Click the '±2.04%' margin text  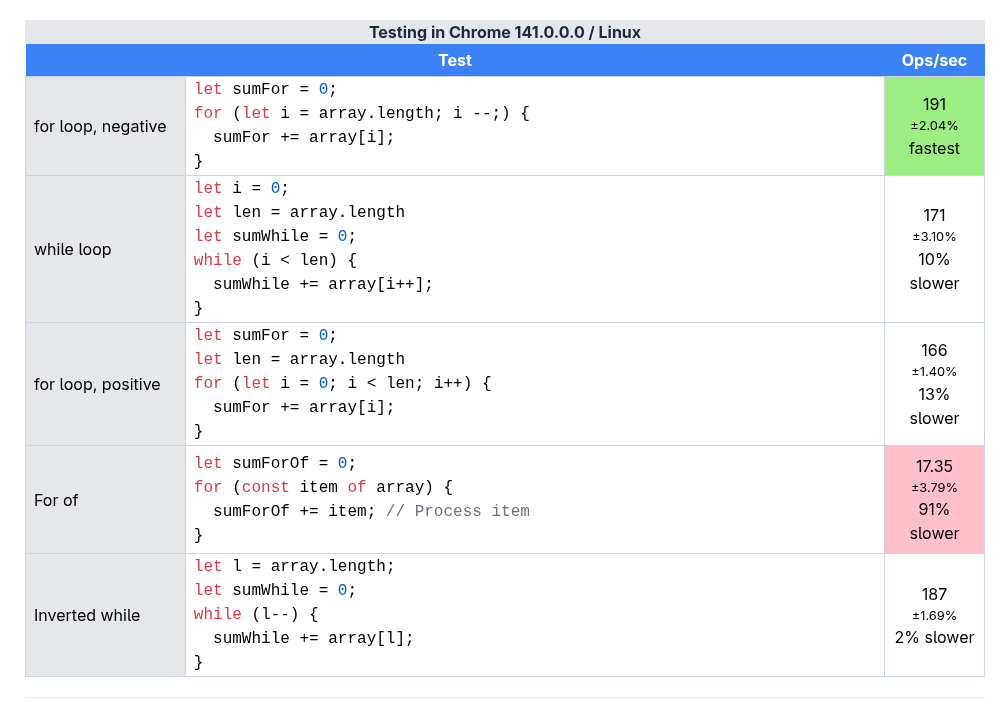pos(934,126)
